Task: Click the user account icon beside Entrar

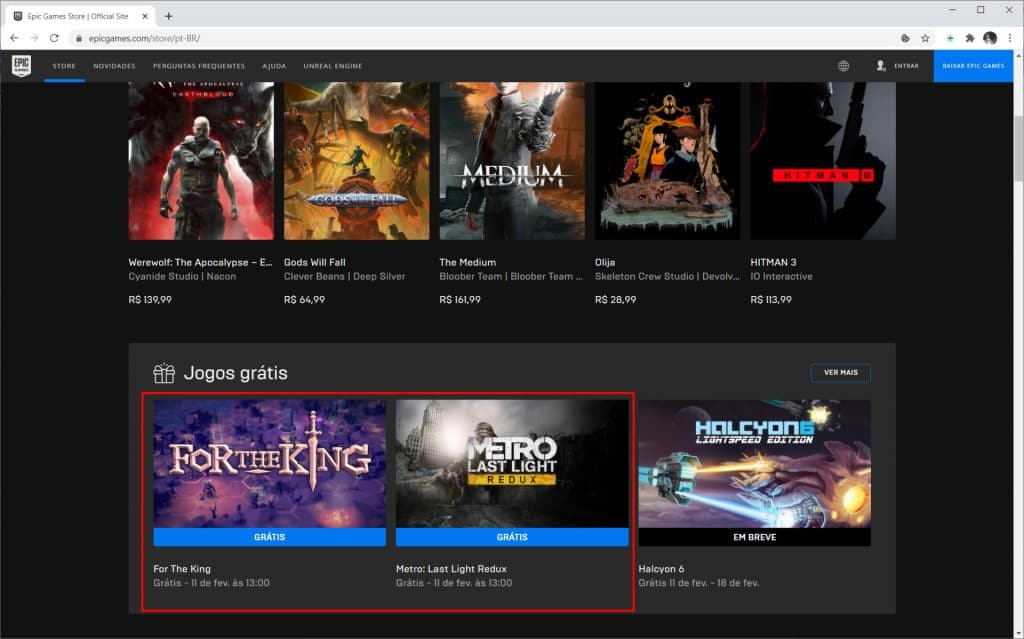Action: (x=880, y=66)
